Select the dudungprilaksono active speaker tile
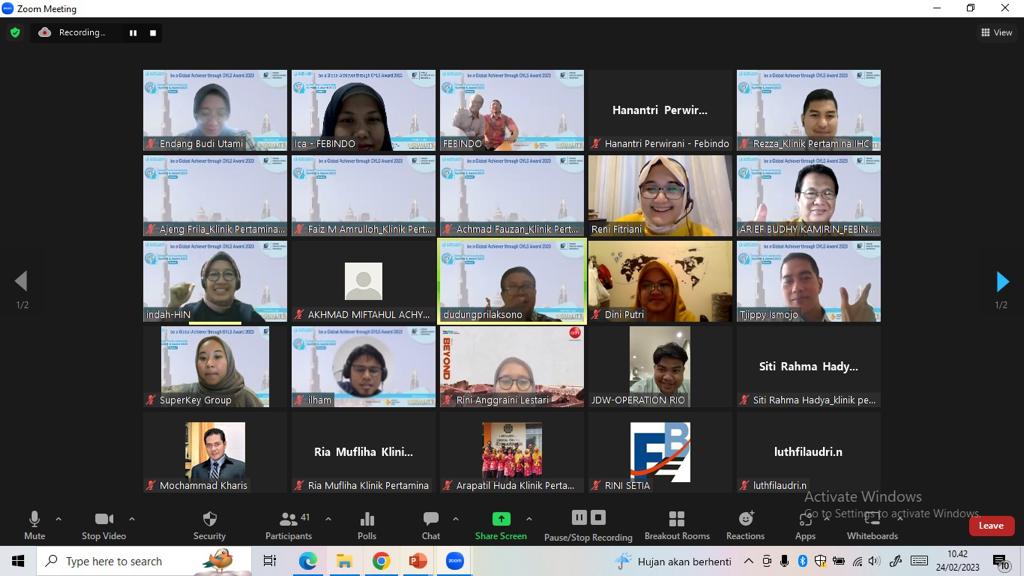The width and height of the screenshot is (1024, 576). (512, 281)
